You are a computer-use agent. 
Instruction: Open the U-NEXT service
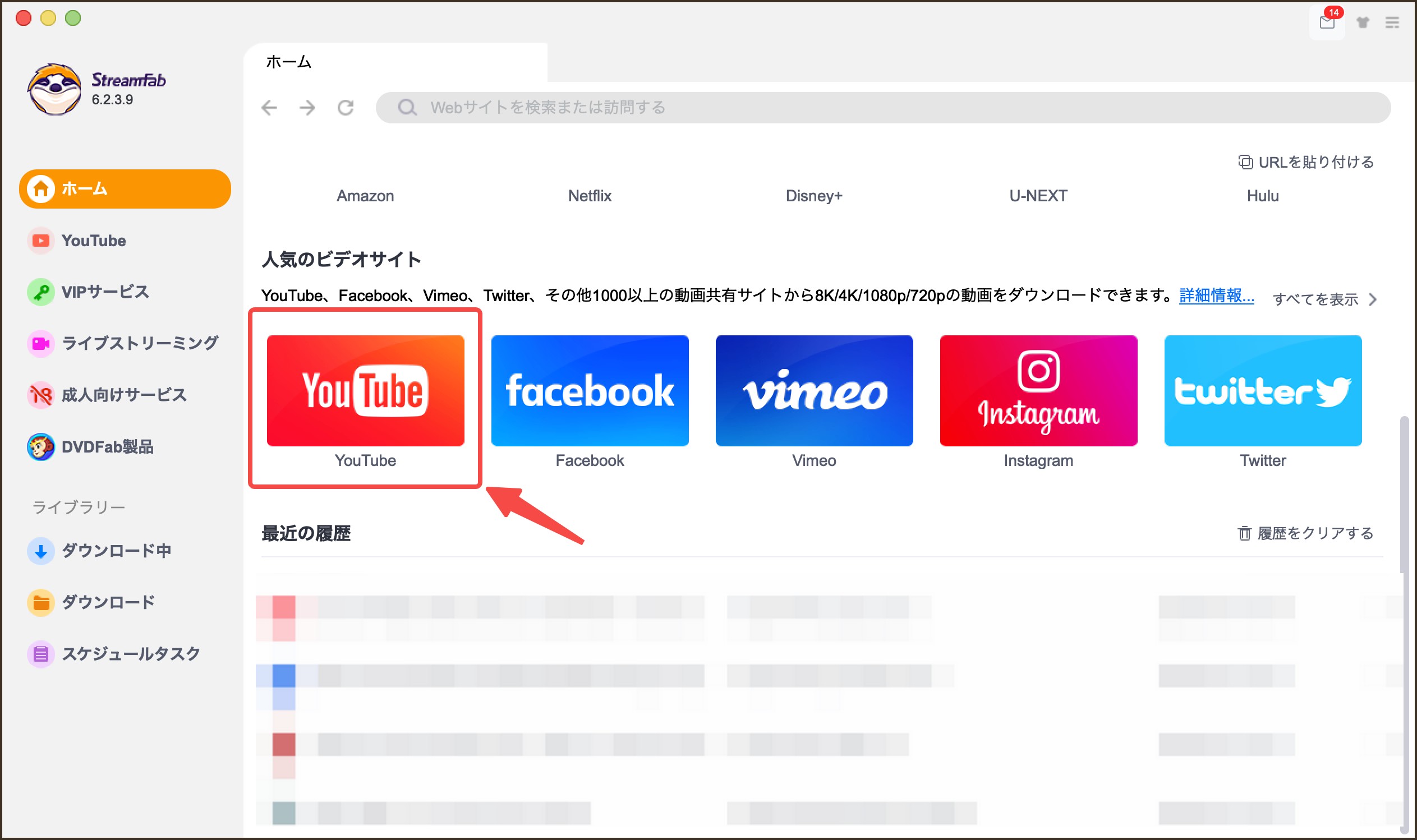coord(1038,196)
